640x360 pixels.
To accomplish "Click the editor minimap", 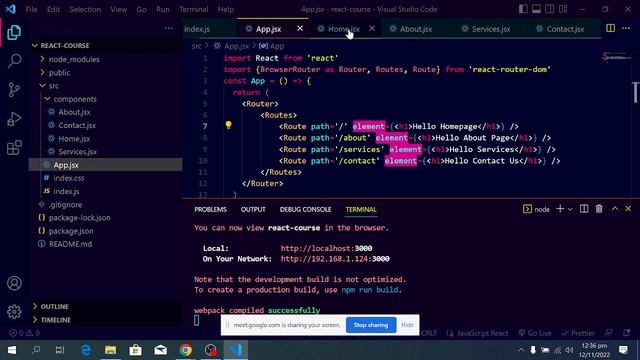I will 615,58.
